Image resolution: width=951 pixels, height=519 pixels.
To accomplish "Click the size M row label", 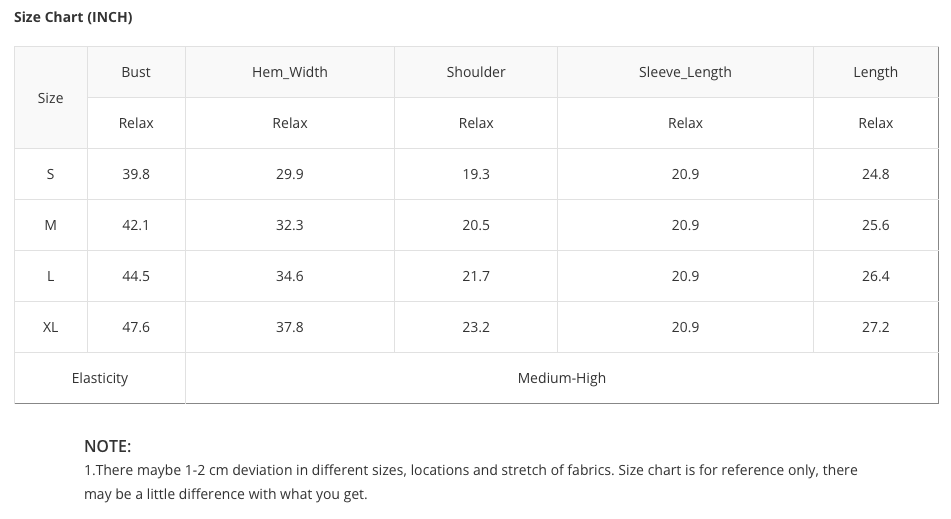I will [x=51, y=225].
